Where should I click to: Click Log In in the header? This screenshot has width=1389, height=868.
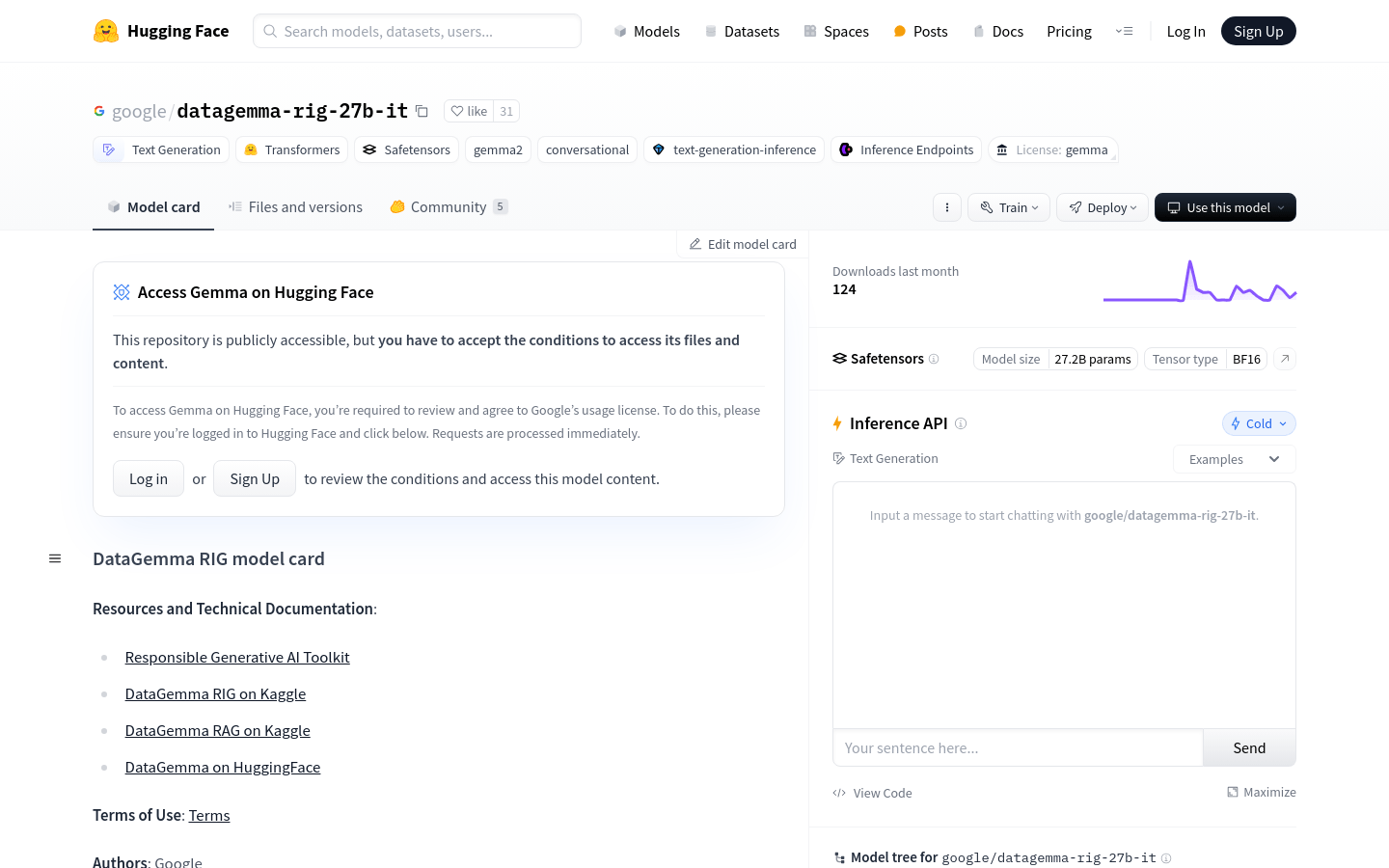(1185, 31)
